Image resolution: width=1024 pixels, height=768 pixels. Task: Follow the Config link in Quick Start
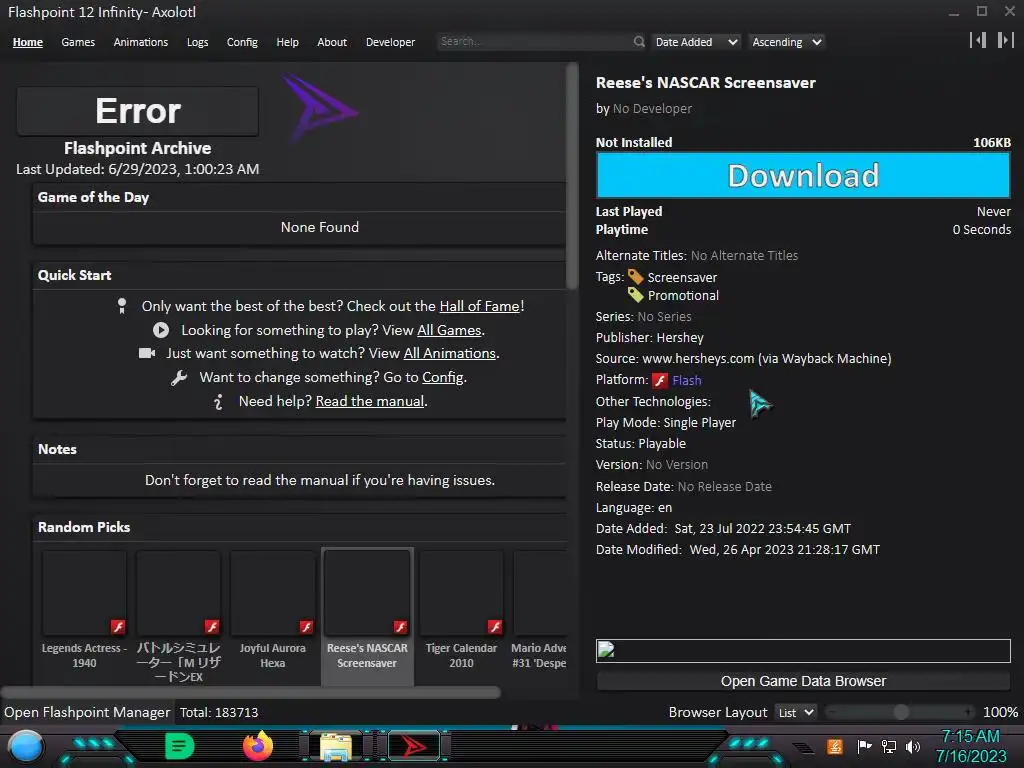click(443, 377)
